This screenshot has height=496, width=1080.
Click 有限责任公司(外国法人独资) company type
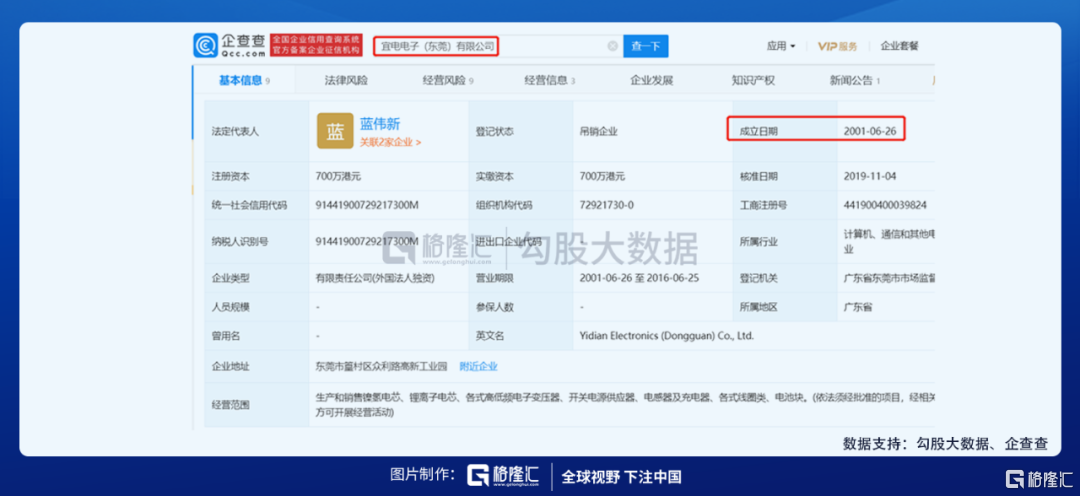pyautogui.click(x=375, y=278)
